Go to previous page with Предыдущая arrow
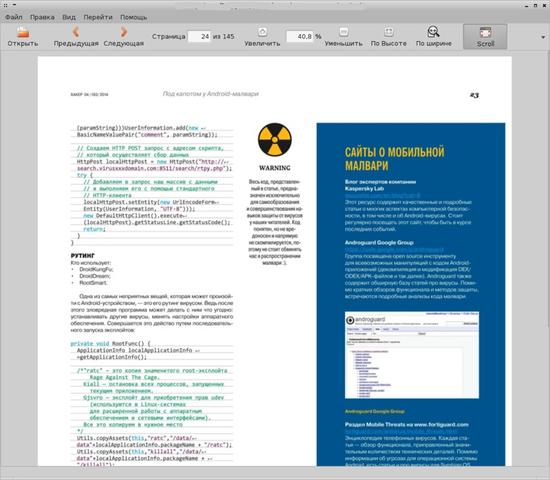The image size is (550, 480). pyautogui.click(x=76, y=32)
